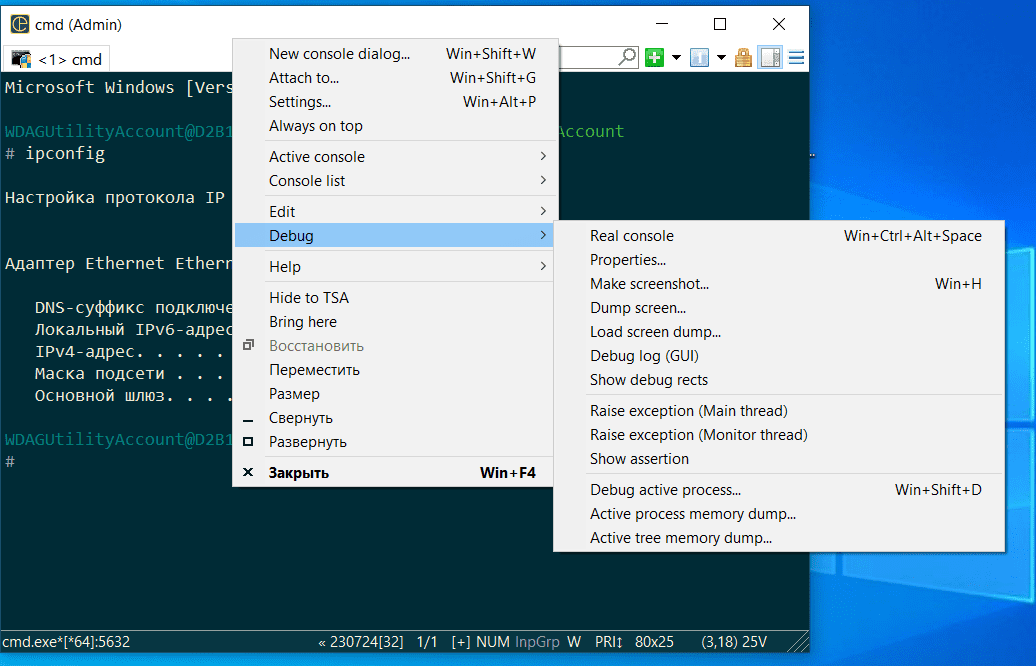Click Свернуть to minimize the window
The image size is (1036, 666).
point(395,418)
